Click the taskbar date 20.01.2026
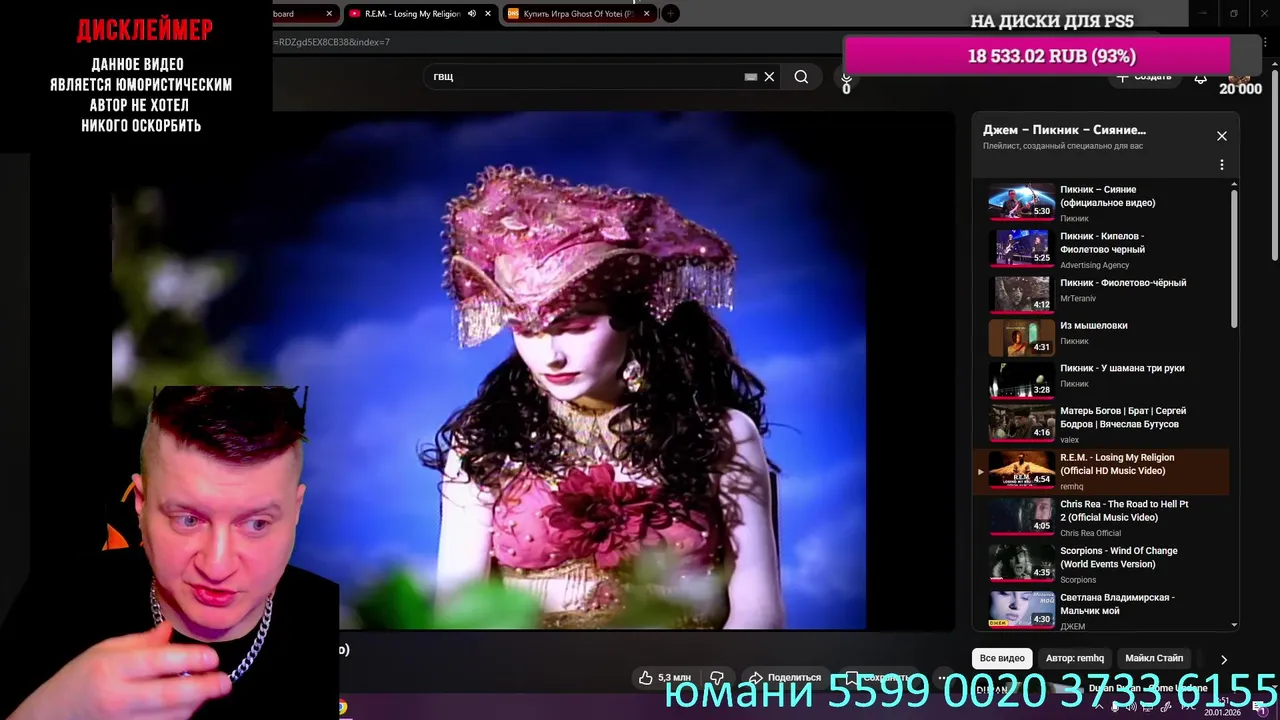The width and height of the screenshot is (1280, 720). pyautogui.click(x=1222, y=712)
